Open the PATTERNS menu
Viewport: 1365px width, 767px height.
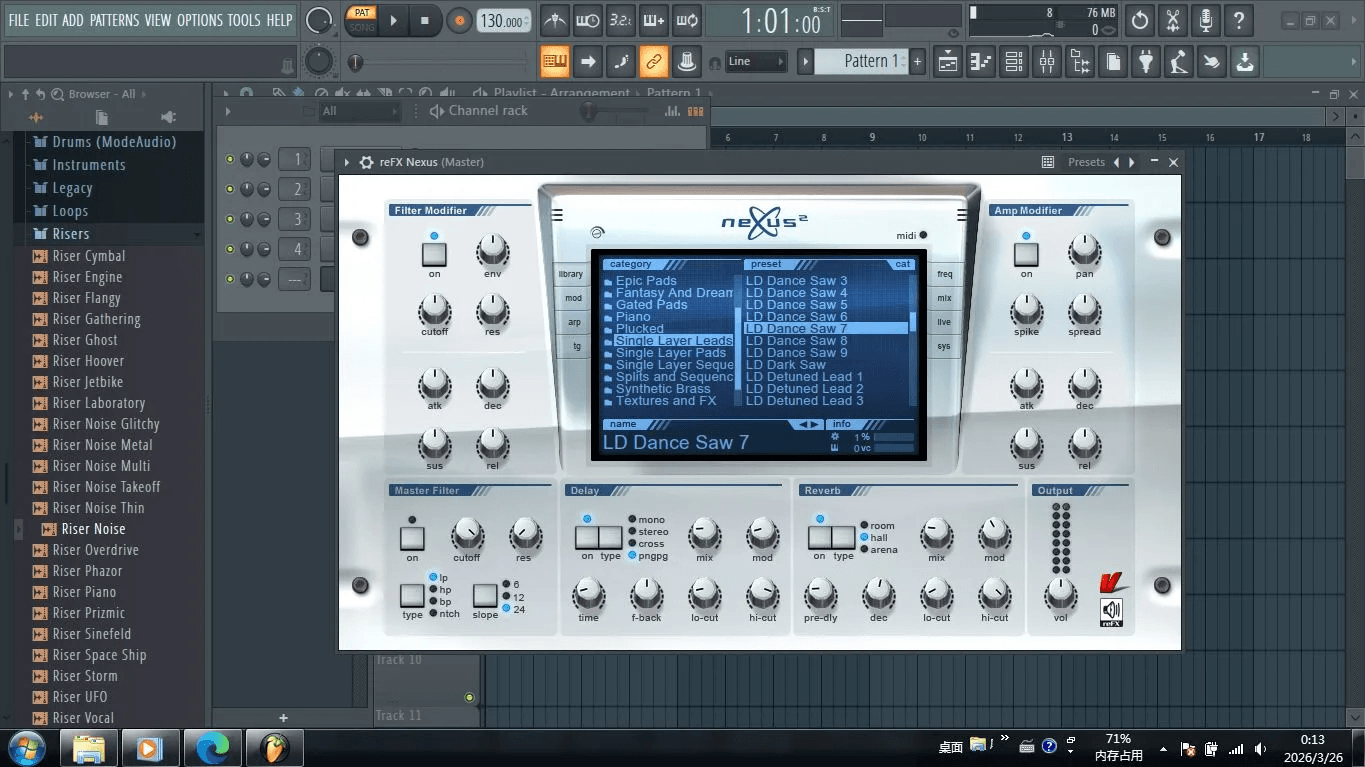pyautogui.click(x=113, y=20)
